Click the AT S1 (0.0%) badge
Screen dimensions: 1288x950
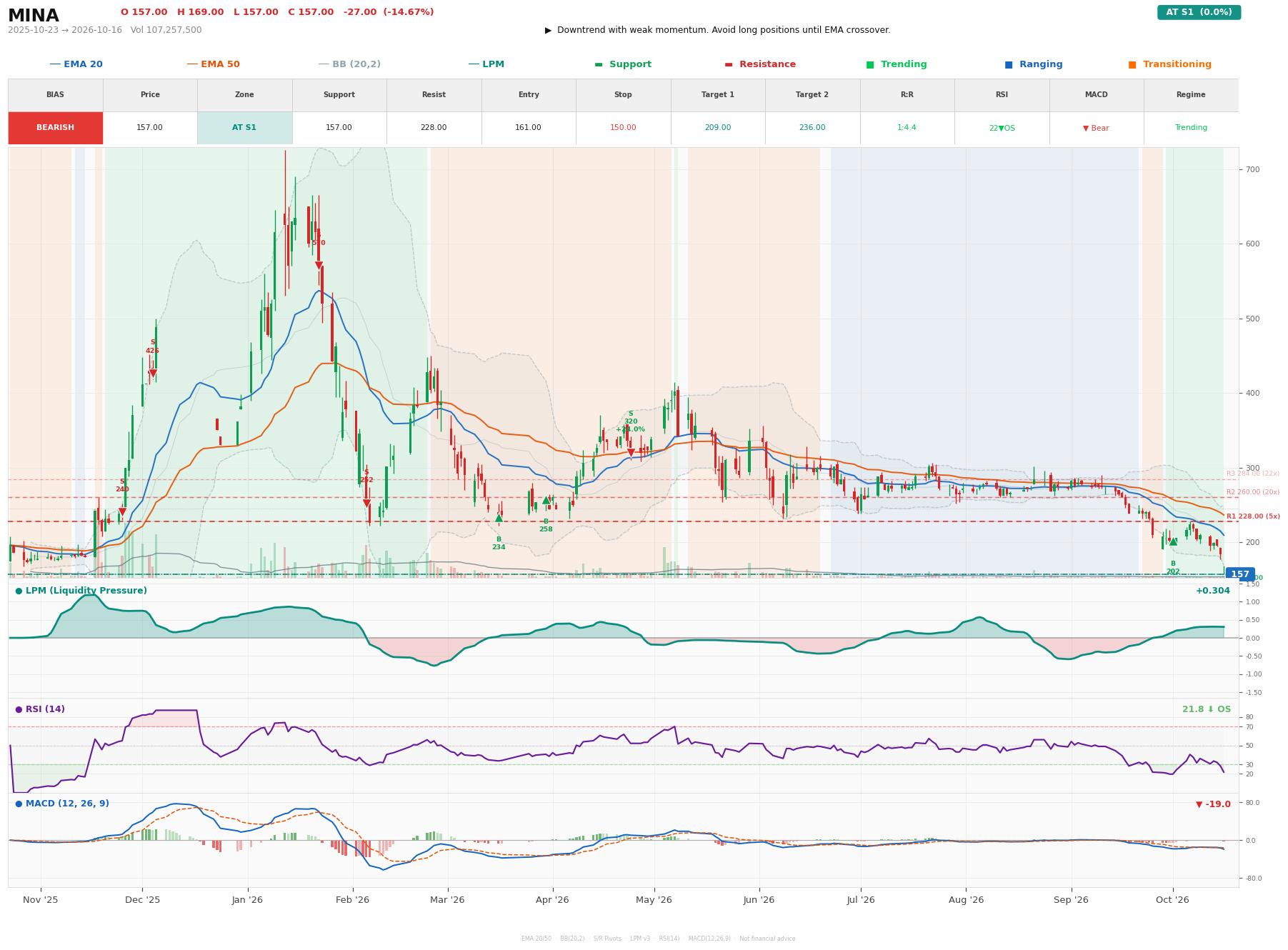pyautogui.click(x=1199, y=12)
